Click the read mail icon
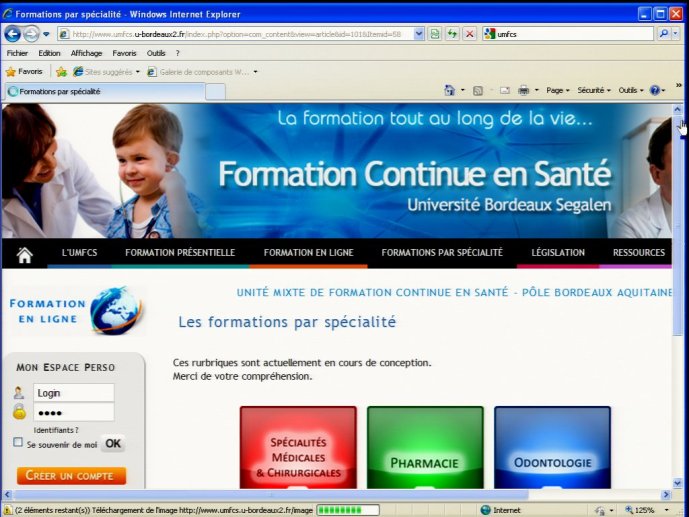The width and height of the screenshot is (689, 517). [x=505, y=90]
